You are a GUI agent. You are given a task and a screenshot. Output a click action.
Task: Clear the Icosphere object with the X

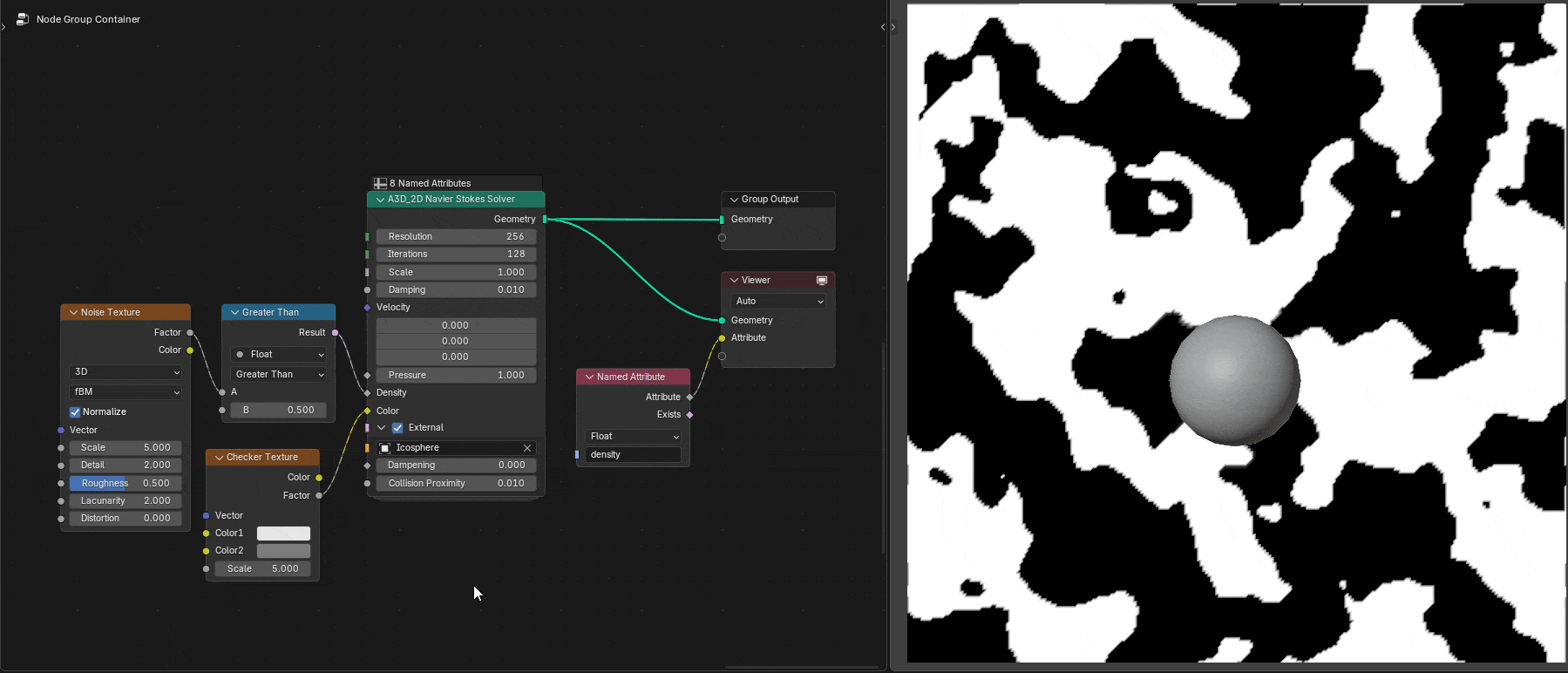(x=527, y=448)
